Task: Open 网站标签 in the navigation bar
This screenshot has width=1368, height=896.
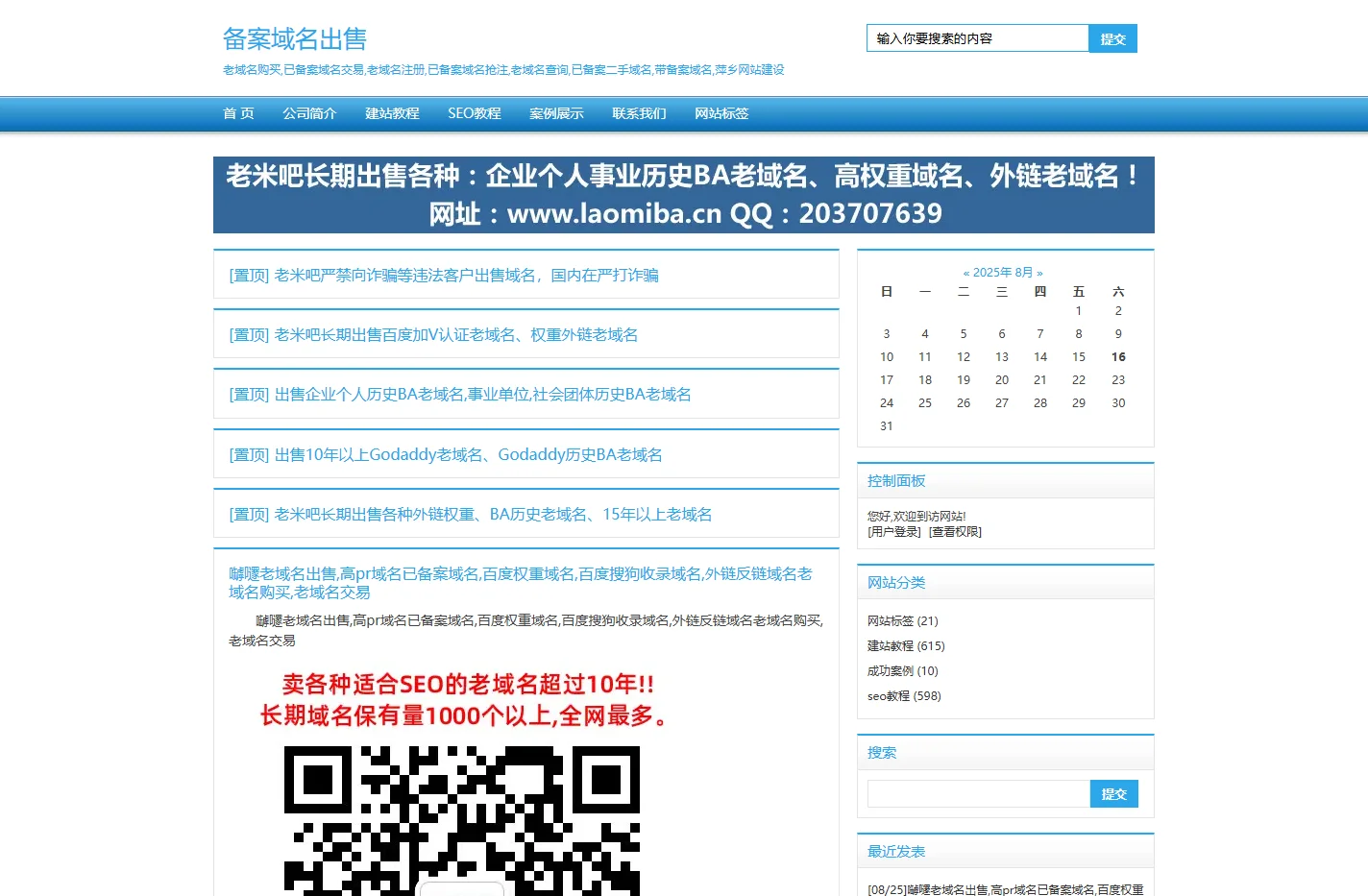Action: coord(721,113)
